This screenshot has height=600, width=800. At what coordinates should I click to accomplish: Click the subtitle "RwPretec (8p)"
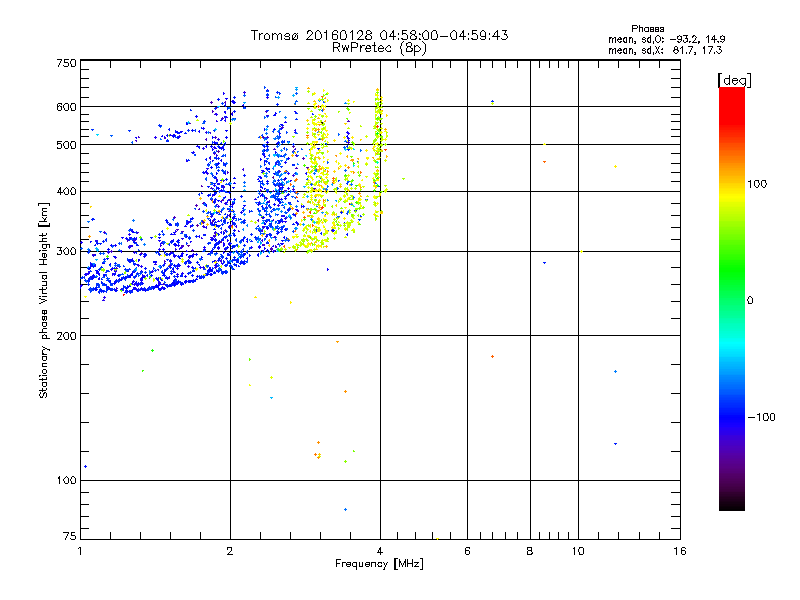point(379,48)
